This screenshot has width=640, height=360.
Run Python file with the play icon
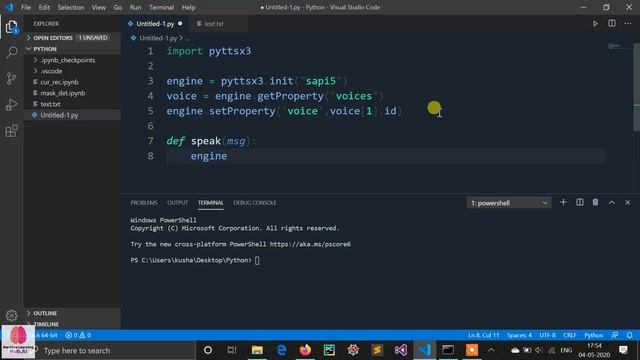tap(595, 24)
